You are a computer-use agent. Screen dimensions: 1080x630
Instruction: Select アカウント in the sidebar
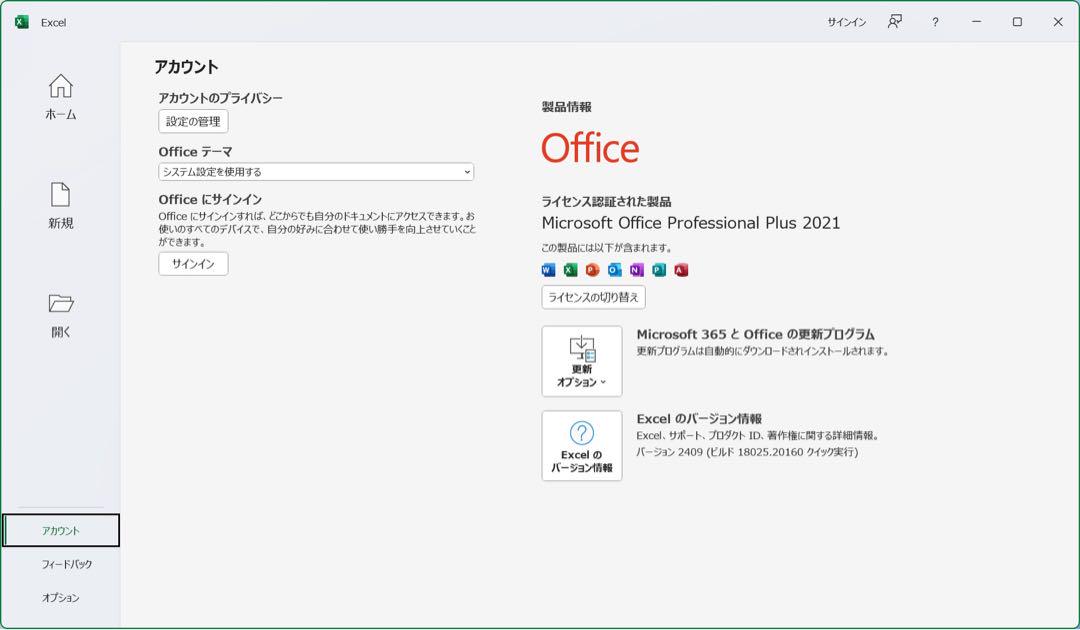tap(61, 531)
